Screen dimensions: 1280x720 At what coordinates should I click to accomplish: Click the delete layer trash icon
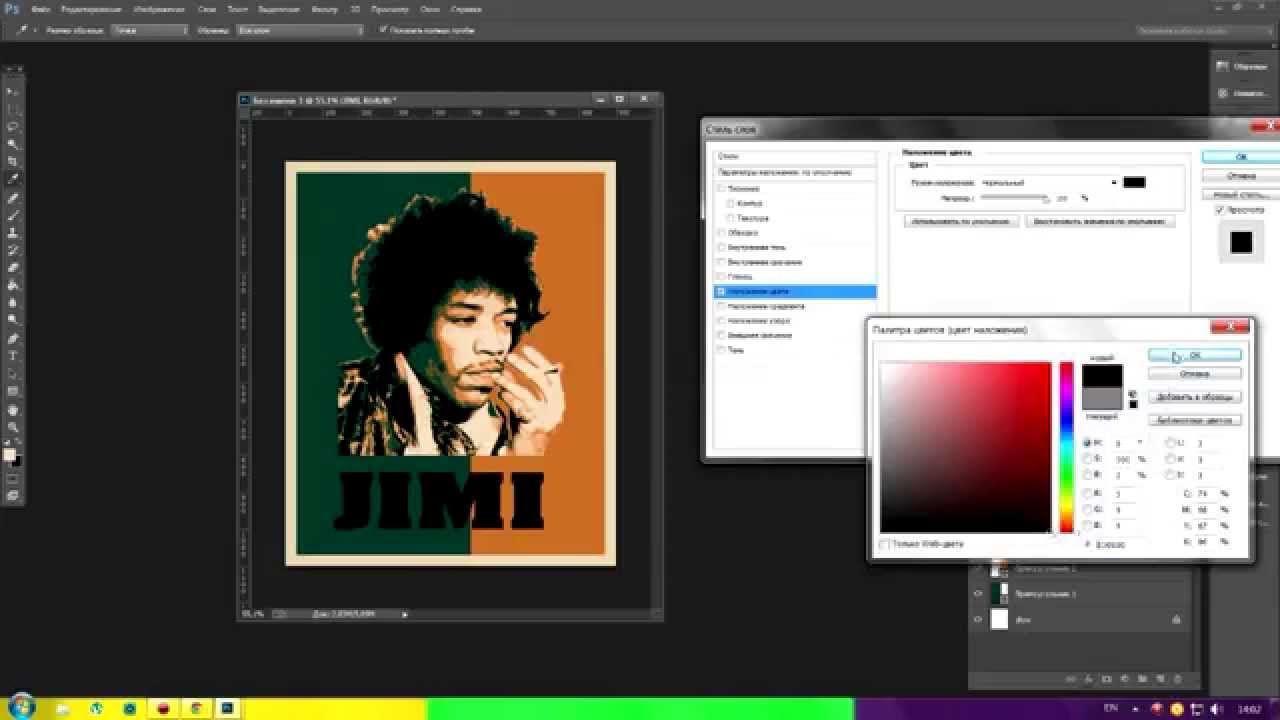pyautogui.click(x=1178, y=679)
